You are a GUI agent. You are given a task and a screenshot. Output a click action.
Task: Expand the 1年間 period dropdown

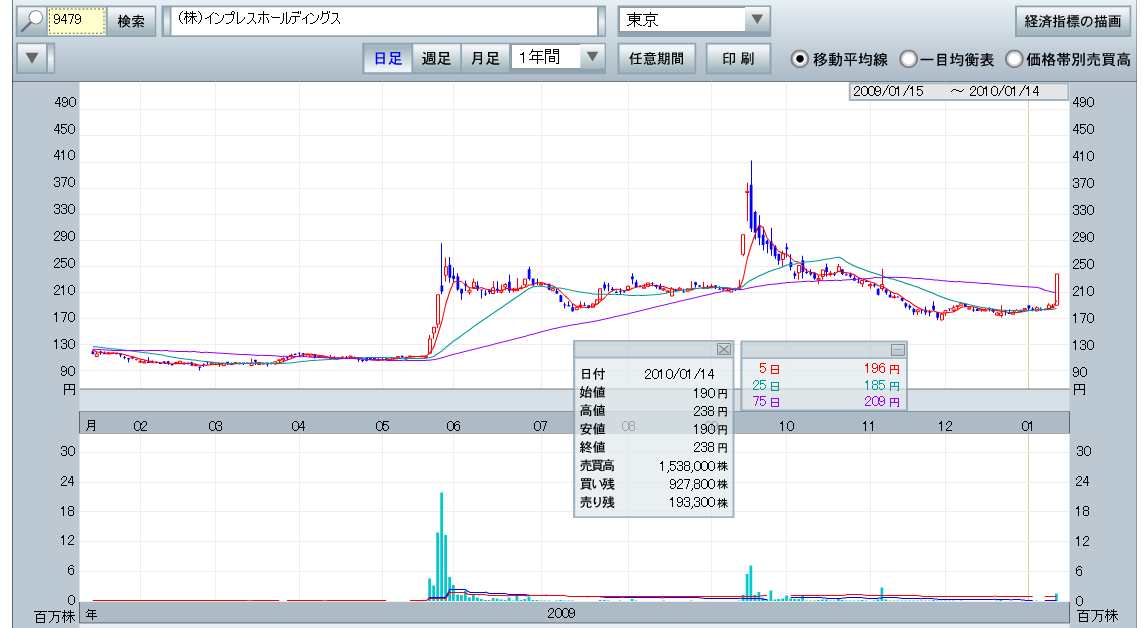[593, 58]
